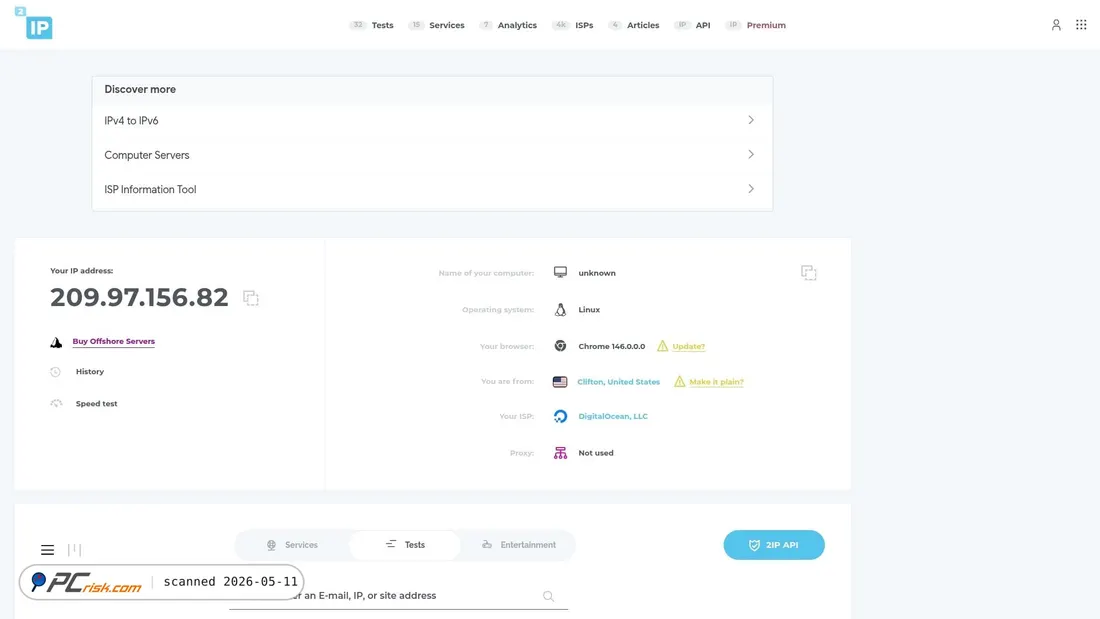Click the copy icon beside computer name
This screenshot has height=619, width=1100.
coord(808,272)
